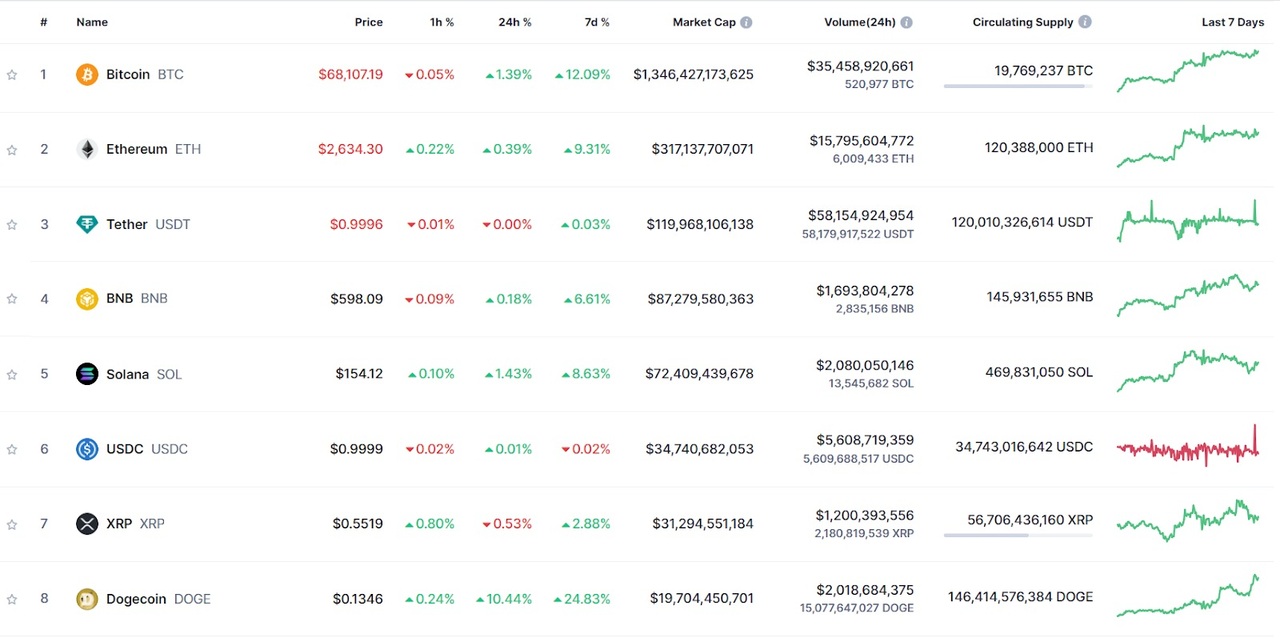The width and height of the screenshot is (1280, 638).
Task: Sort by 24h % column header
Action: point(515,22)
